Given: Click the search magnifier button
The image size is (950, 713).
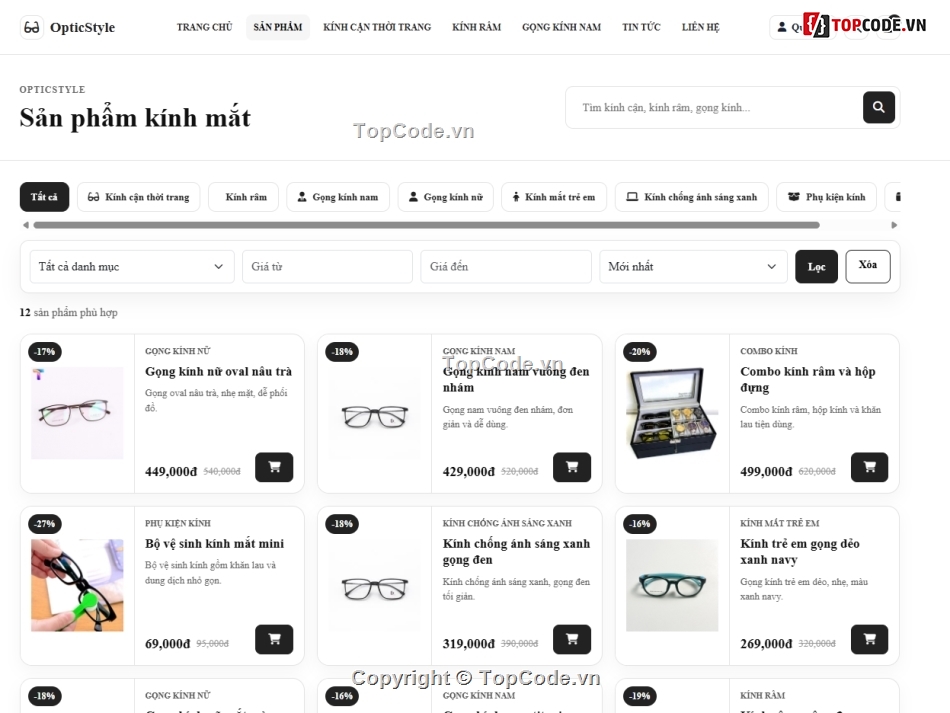Looking at the screenshot, I should [879, 107].
